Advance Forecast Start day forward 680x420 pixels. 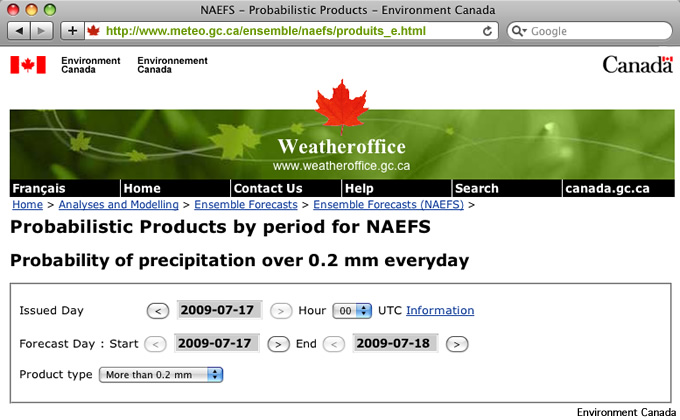(278, 345)
